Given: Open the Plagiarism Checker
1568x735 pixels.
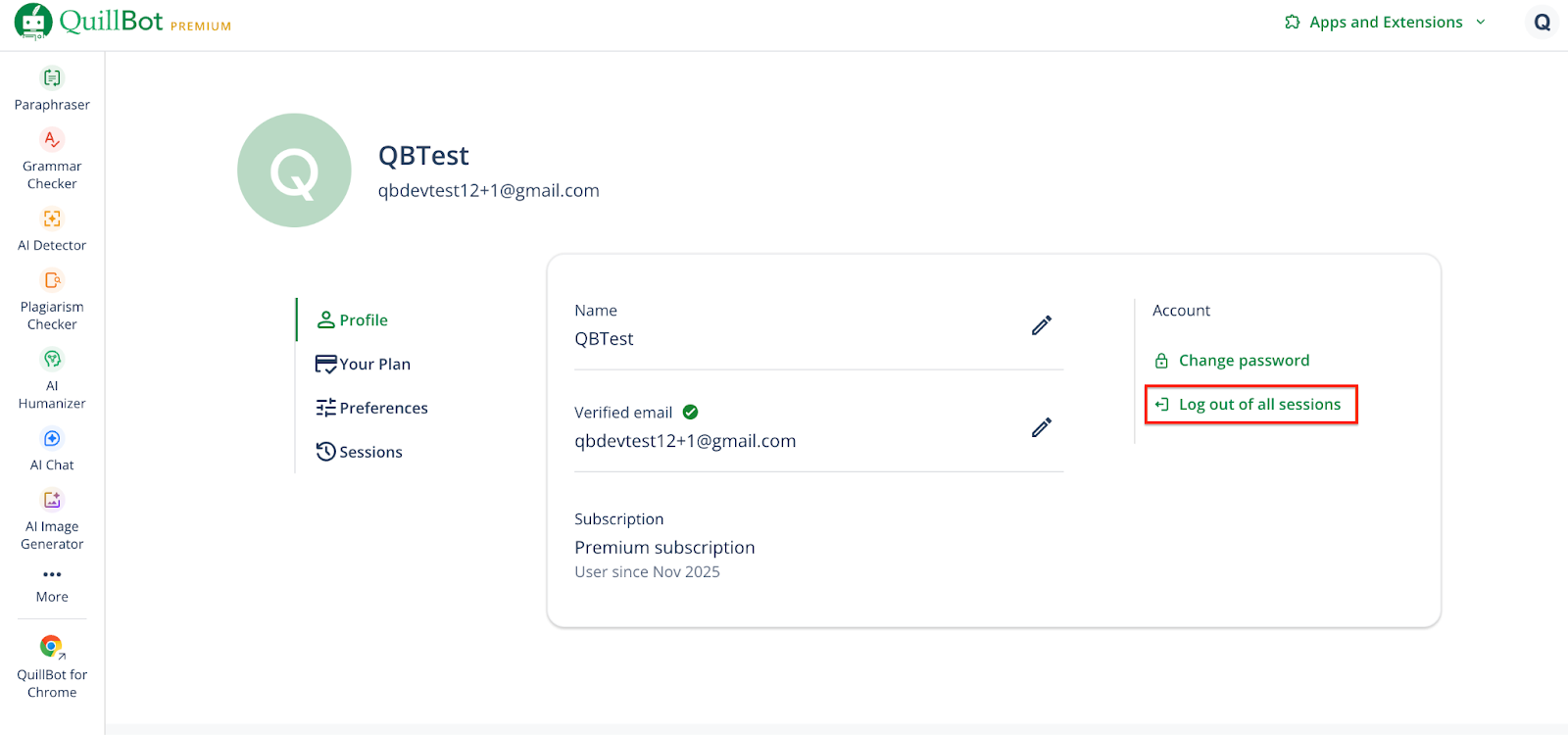Looking at the screenshot, I should 52,300.
